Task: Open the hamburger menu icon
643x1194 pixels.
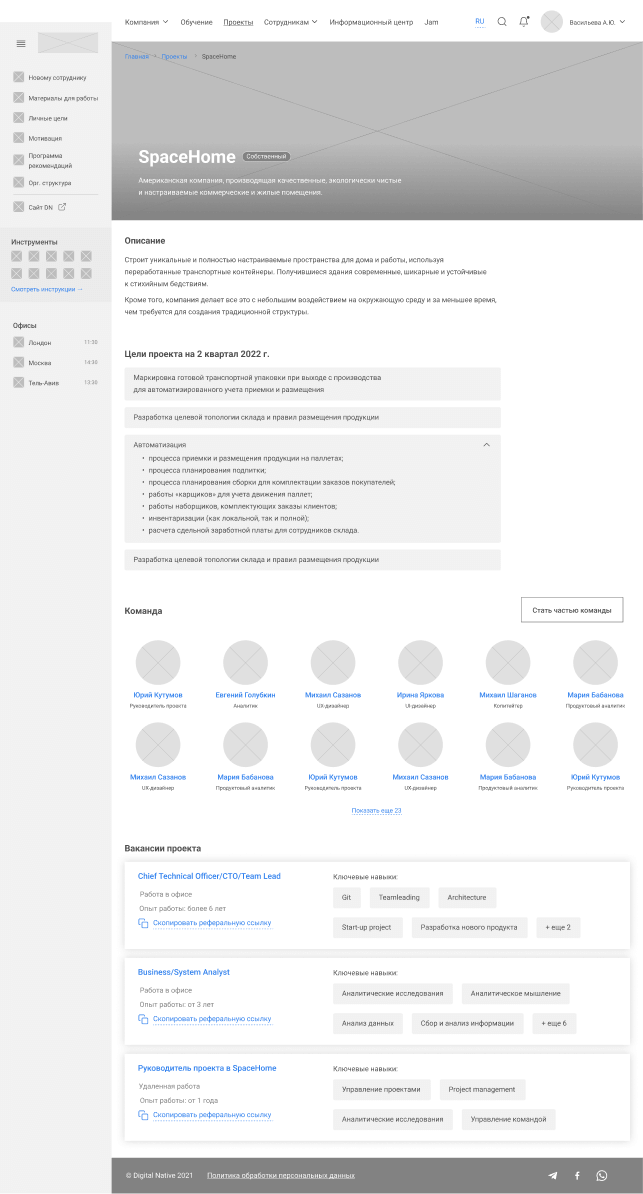Action: point(21,43)
